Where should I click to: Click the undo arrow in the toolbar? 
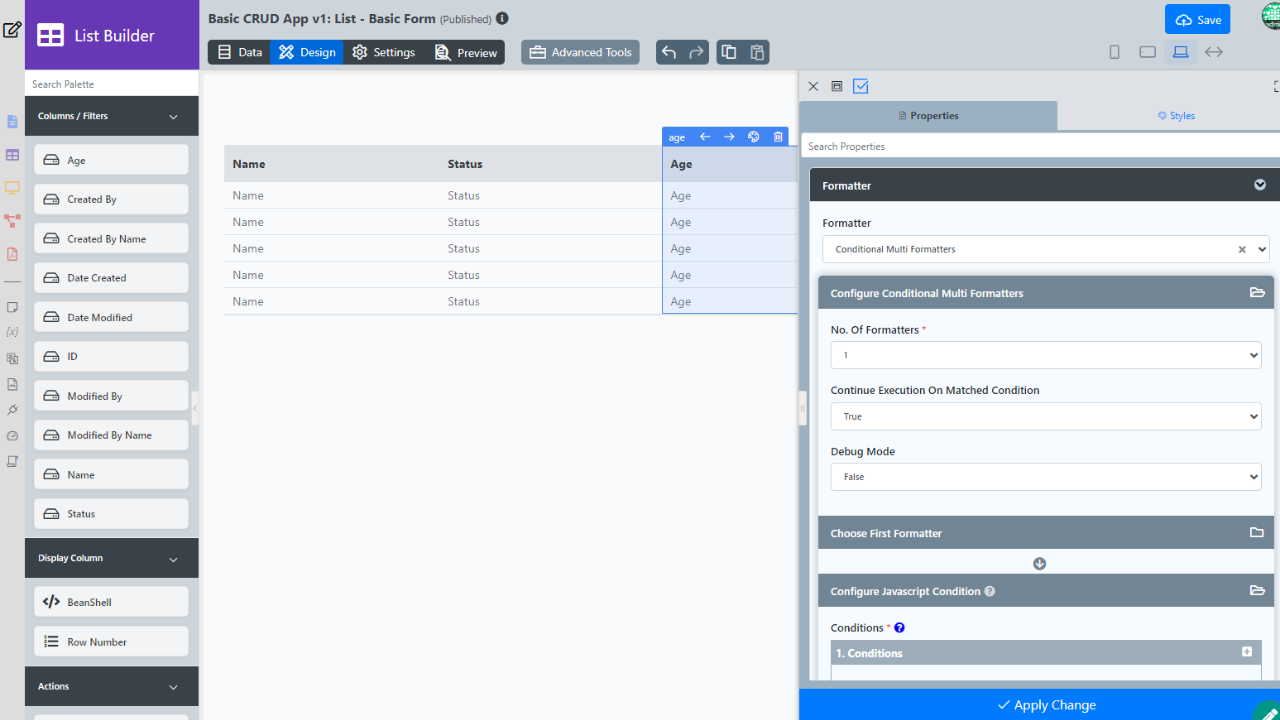click(669, 52)
